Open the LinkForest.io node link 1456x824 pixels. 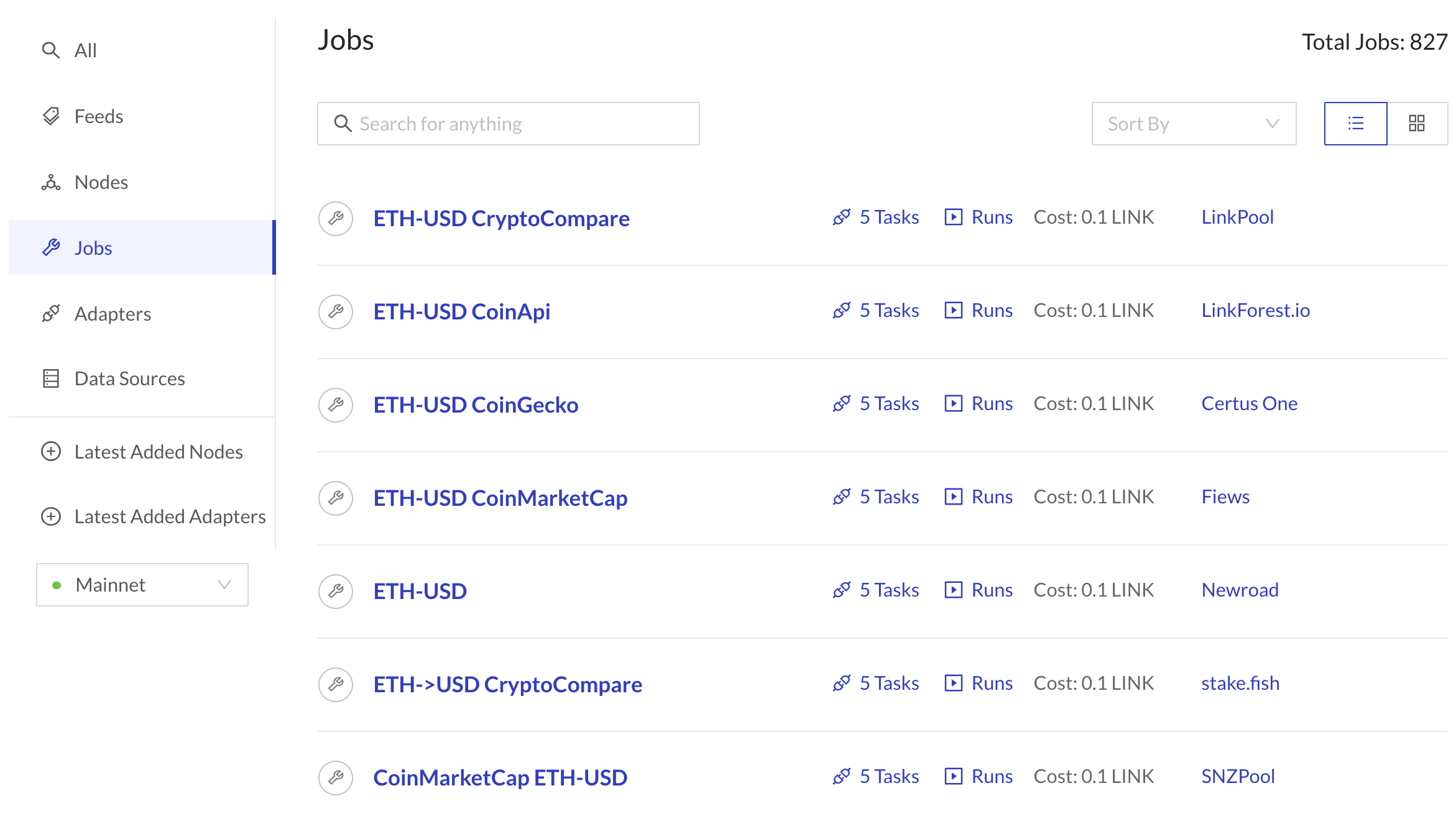point(1255,310)
